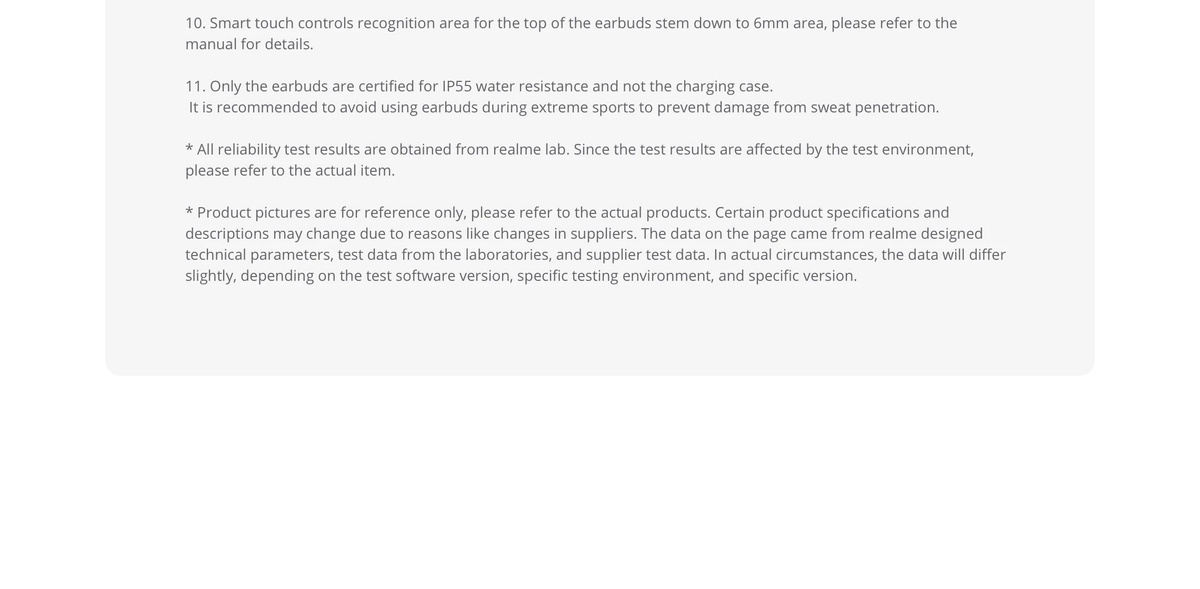Click the asterisk before "Product pictures"
1200x589 pixels.
click(189, 211)
